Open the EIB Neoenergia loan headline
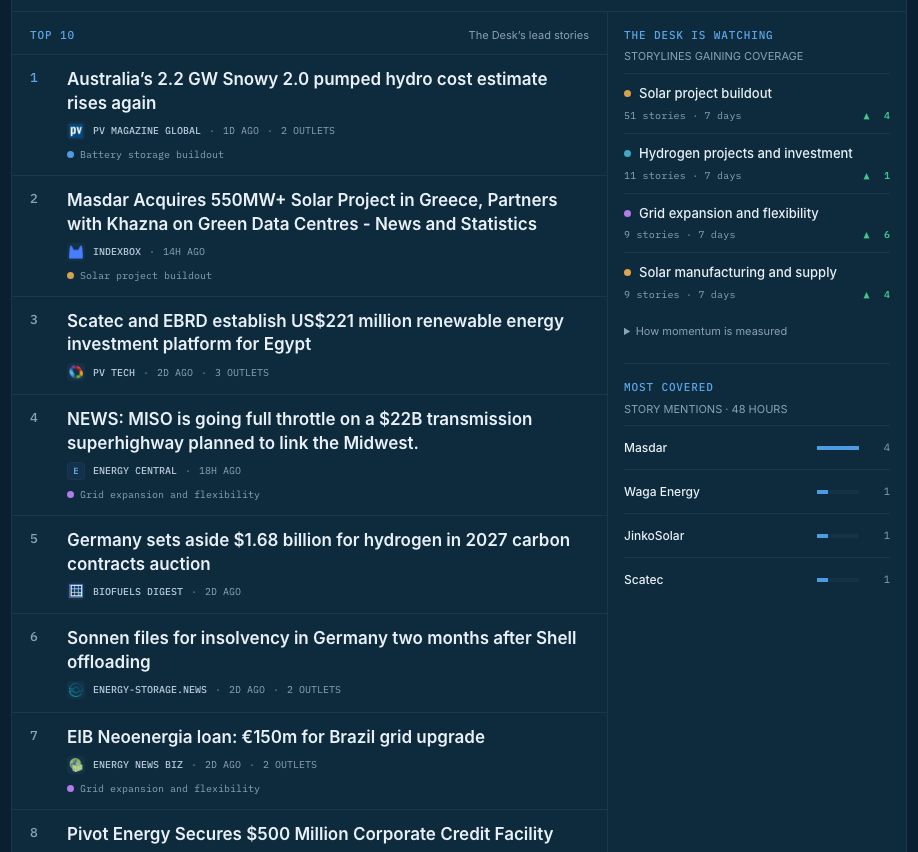Image resolution: width=918 pixels, height=852 pixels. click(276, 737)
